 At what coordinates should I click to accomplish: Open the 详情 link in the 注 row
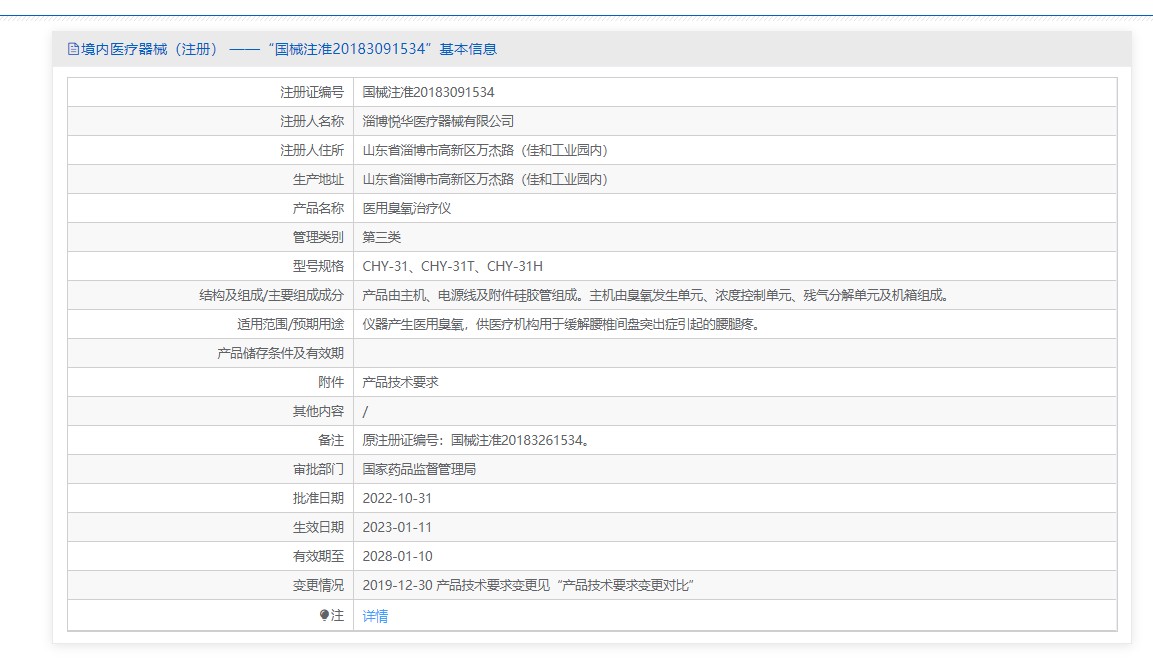375,616
